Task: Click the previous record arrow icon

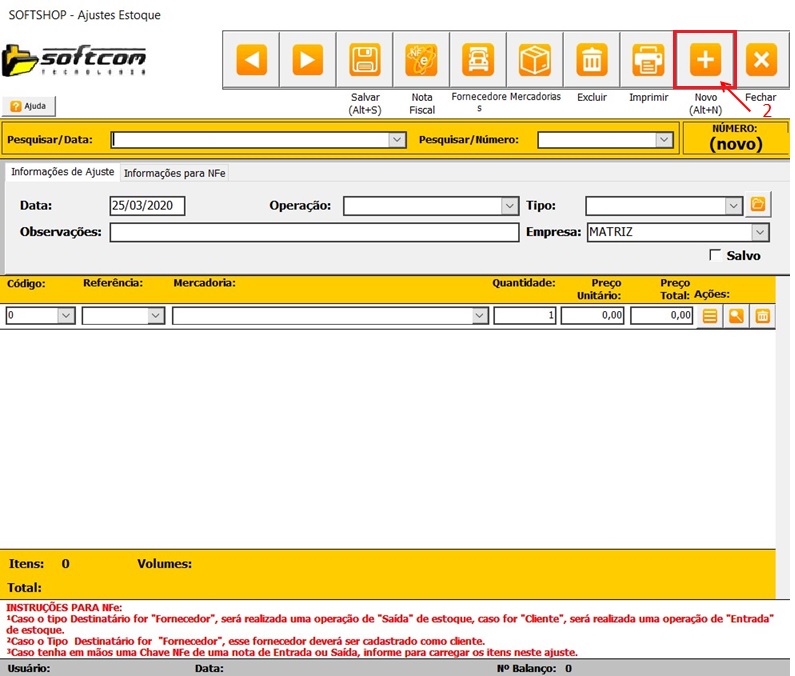Action: pos(250,60)
